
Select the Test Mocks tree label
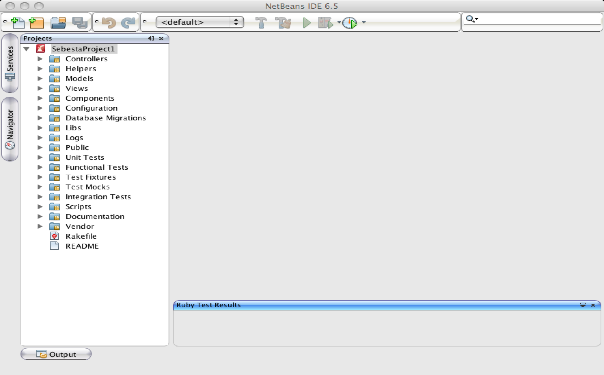coord(87,187)
